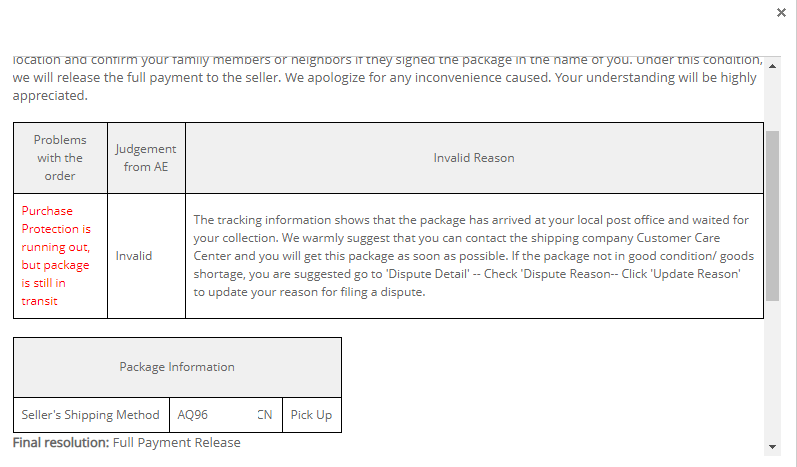Click the 'Judgement from AE' column header
Screen dimensions: 797x467
coord(146,158)
